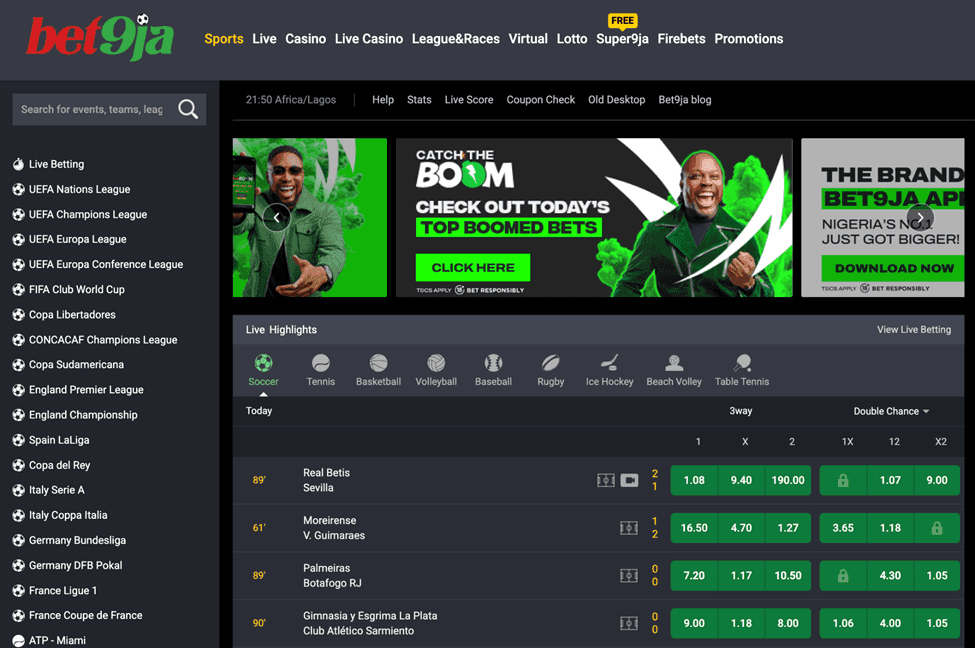Click the Help link

point(383,100)
